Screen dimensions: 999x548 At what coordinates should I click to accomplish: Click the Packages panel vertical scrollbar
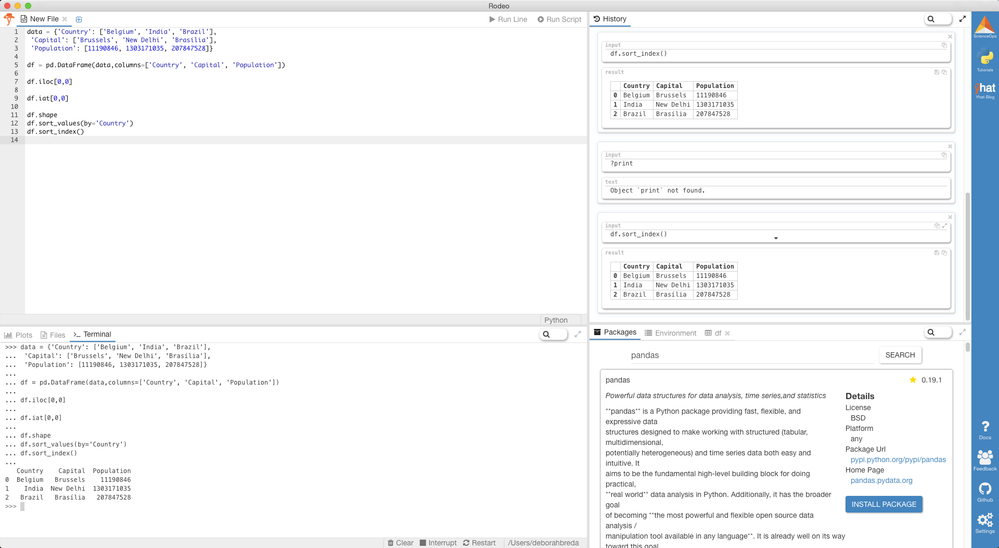coord(968,347)
